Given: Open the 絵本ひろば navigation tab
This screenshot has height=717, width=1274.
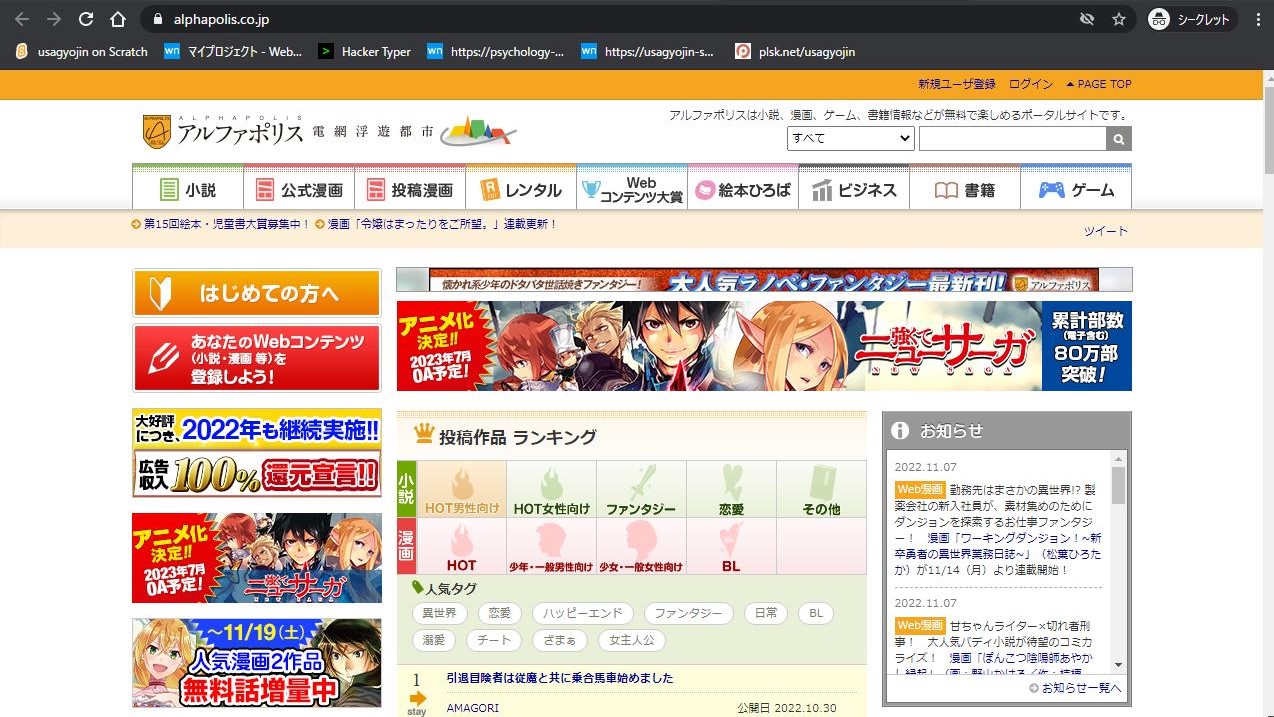Looking at the screenshot, I should pyautogui.click(x=743, y=189).
